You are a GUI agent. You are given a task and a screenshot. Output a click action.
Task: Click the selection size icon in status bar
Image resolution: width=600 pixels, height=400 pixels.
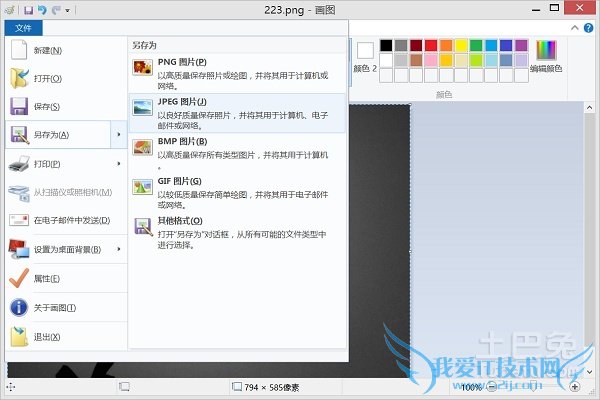point(124,387)
